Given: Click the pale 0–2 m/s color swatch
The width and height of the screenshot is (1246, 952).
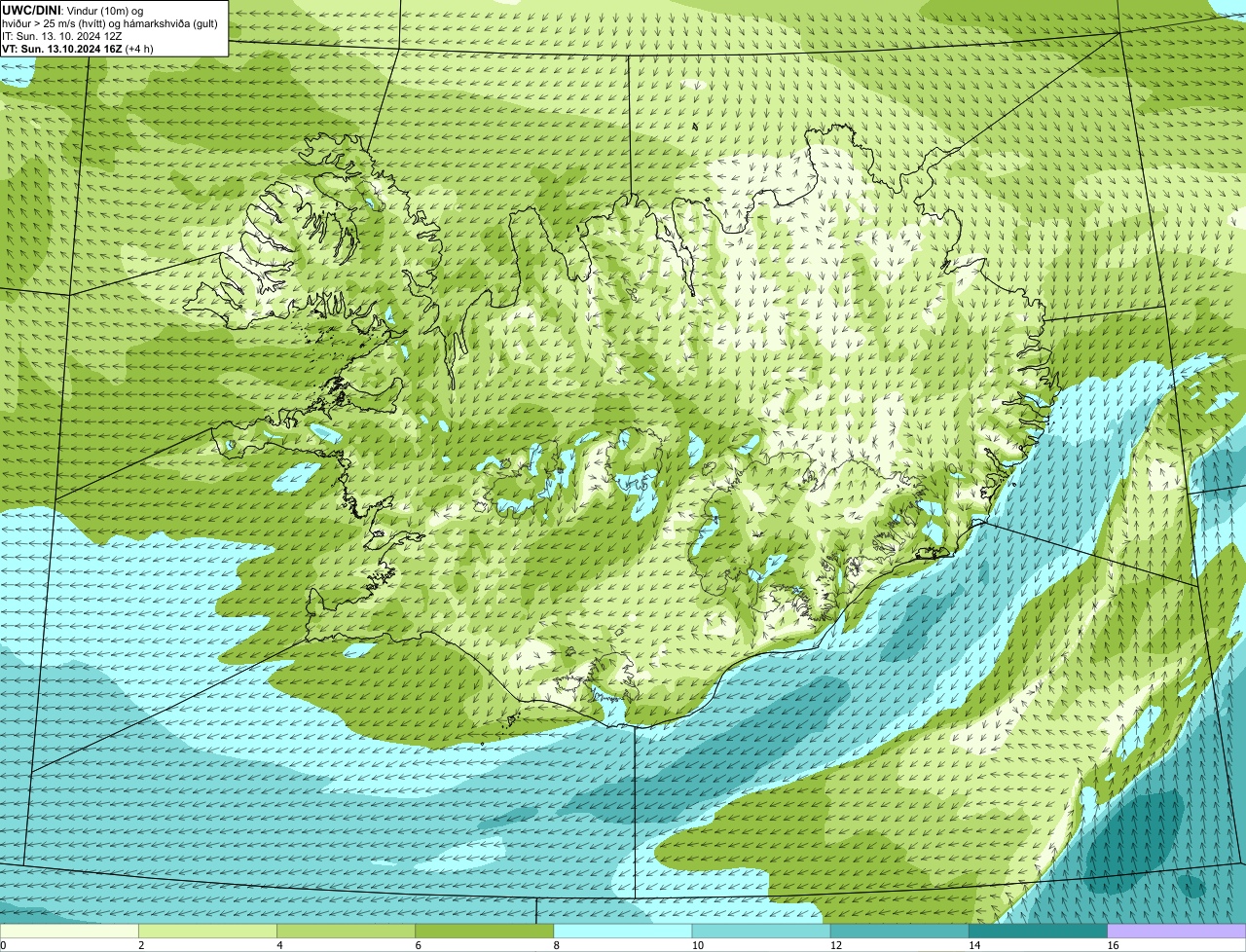Looking at the screenshot, I should (x=69, y=932).
